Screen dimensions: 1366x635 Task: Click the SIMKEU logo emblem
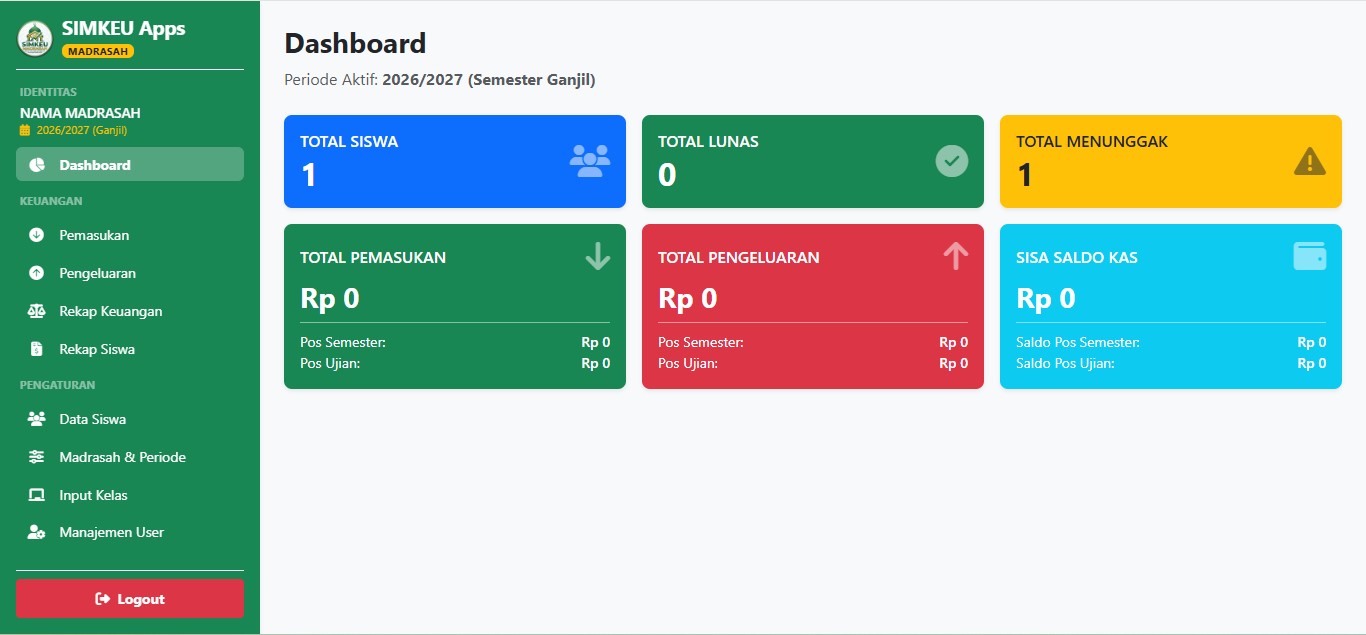(x=35, y=39)
